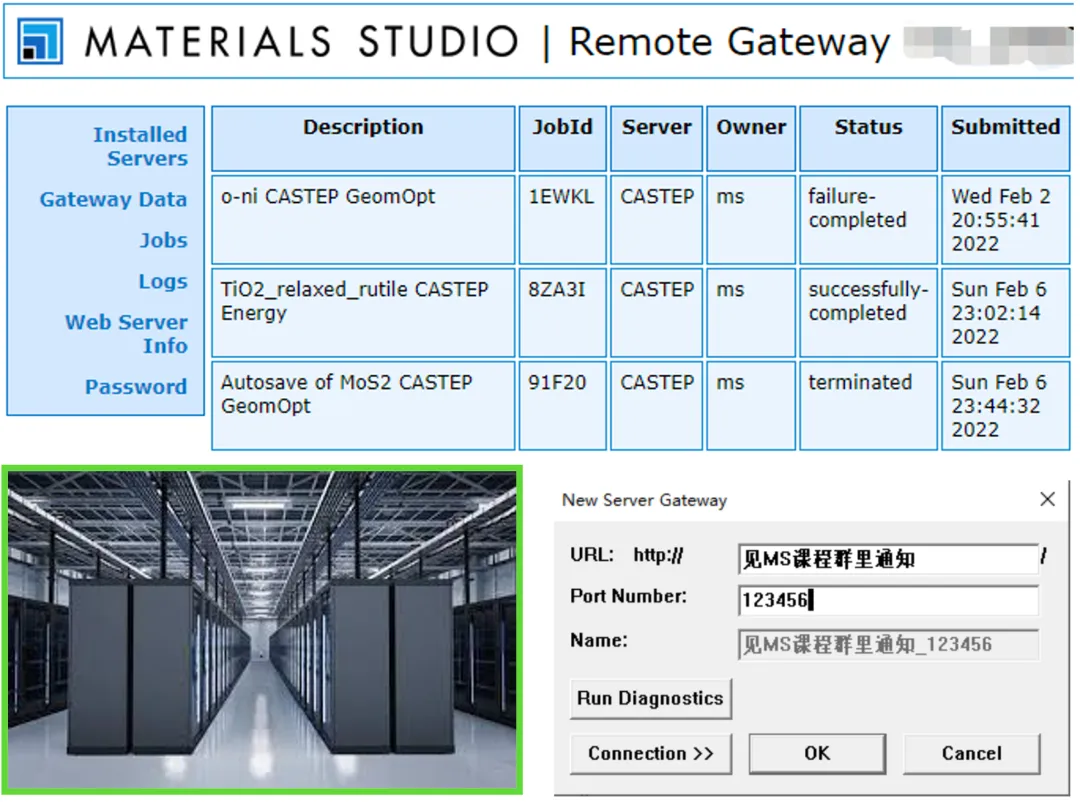The image size is (1080, 802).
Task: Expand the Connection >> options
Action: point(650,754)
